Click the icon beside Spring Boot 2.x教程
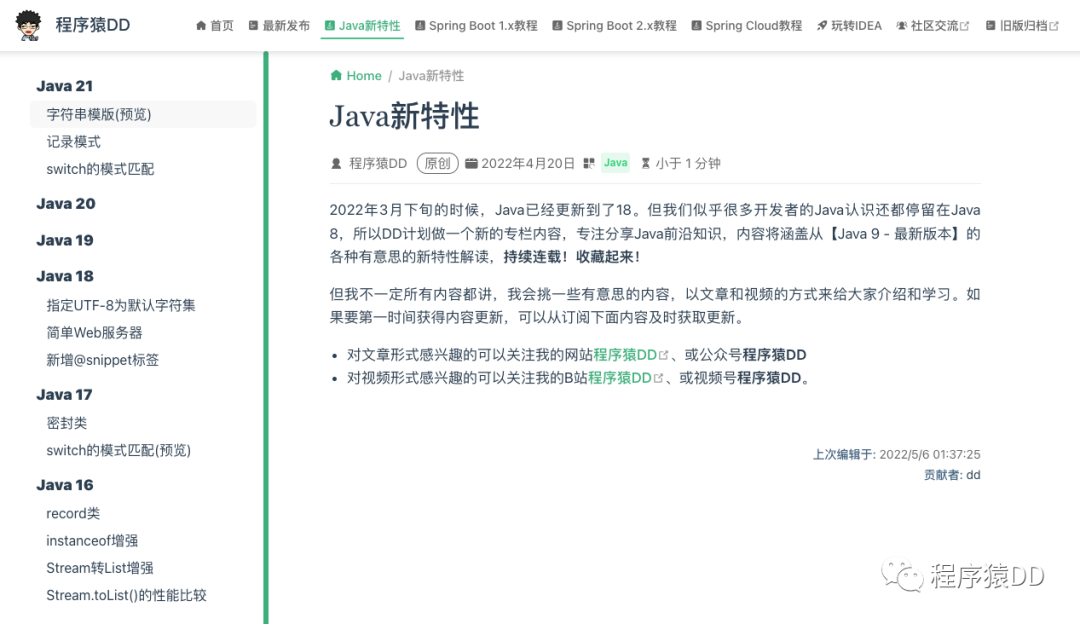The height and width of the screenshot is (624, 1080). (x=557, y=25)
